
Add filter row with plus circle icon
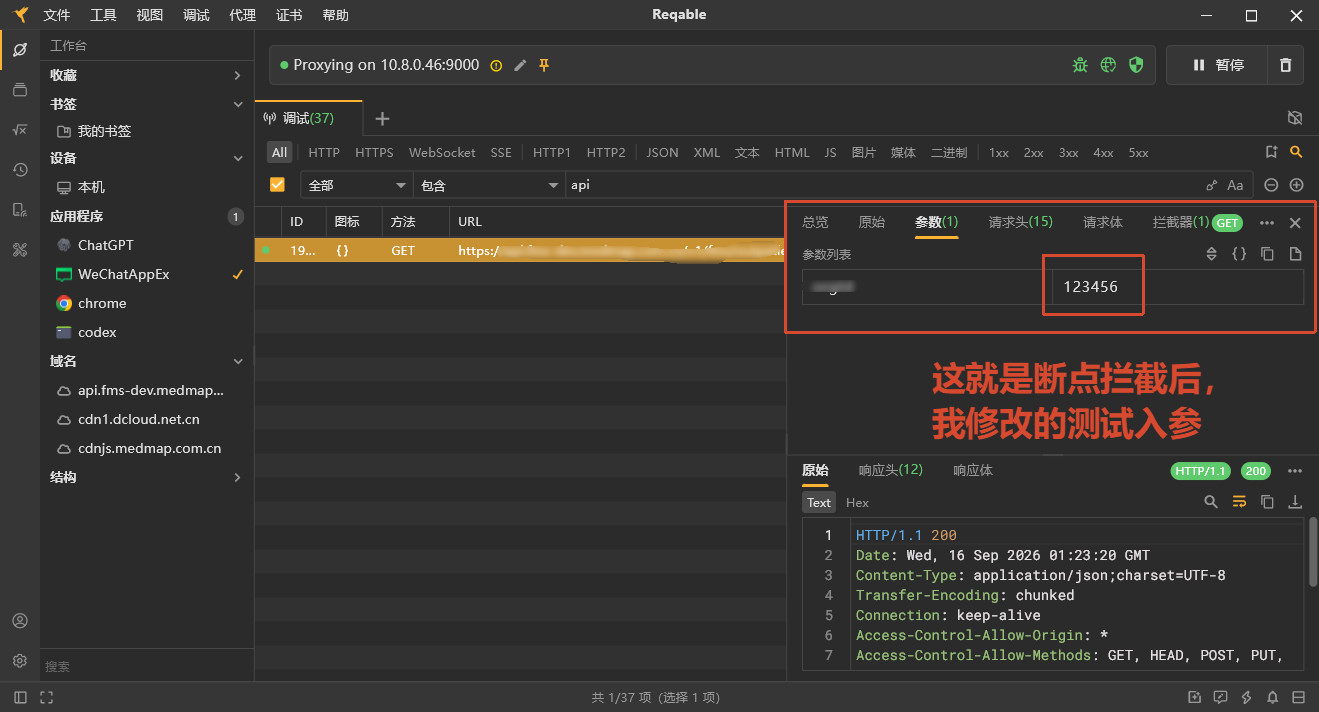click(1297, 185)
